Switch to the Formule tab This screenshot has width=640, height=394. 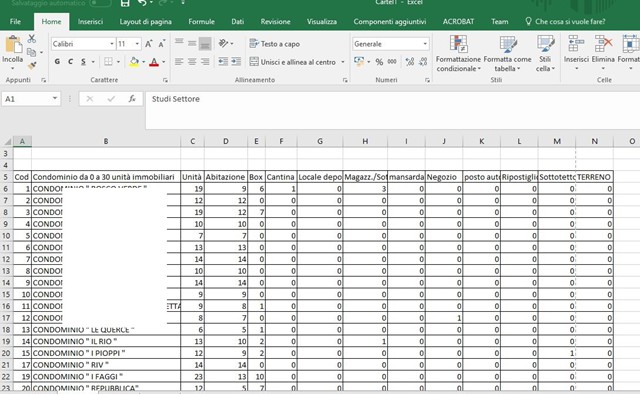coord(201,22)
